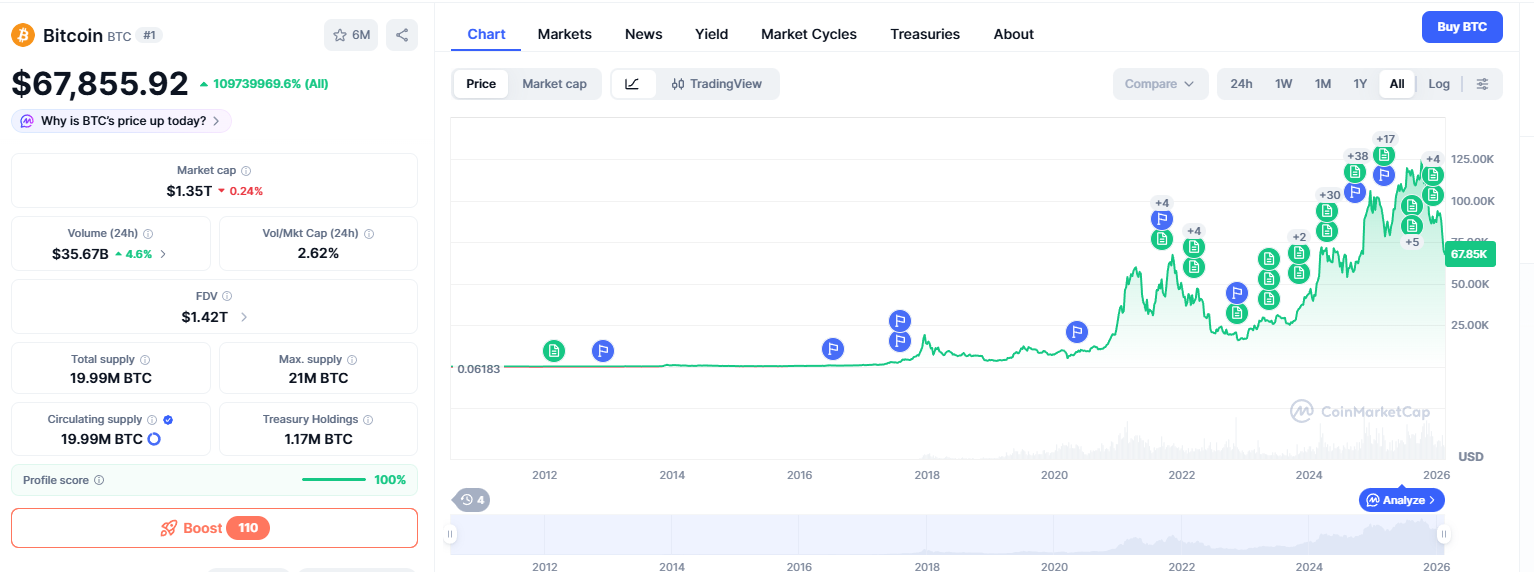Open the Markets tab
Image resolution: width=1534 pixels, height=572 pixels.
click(564, 34)
